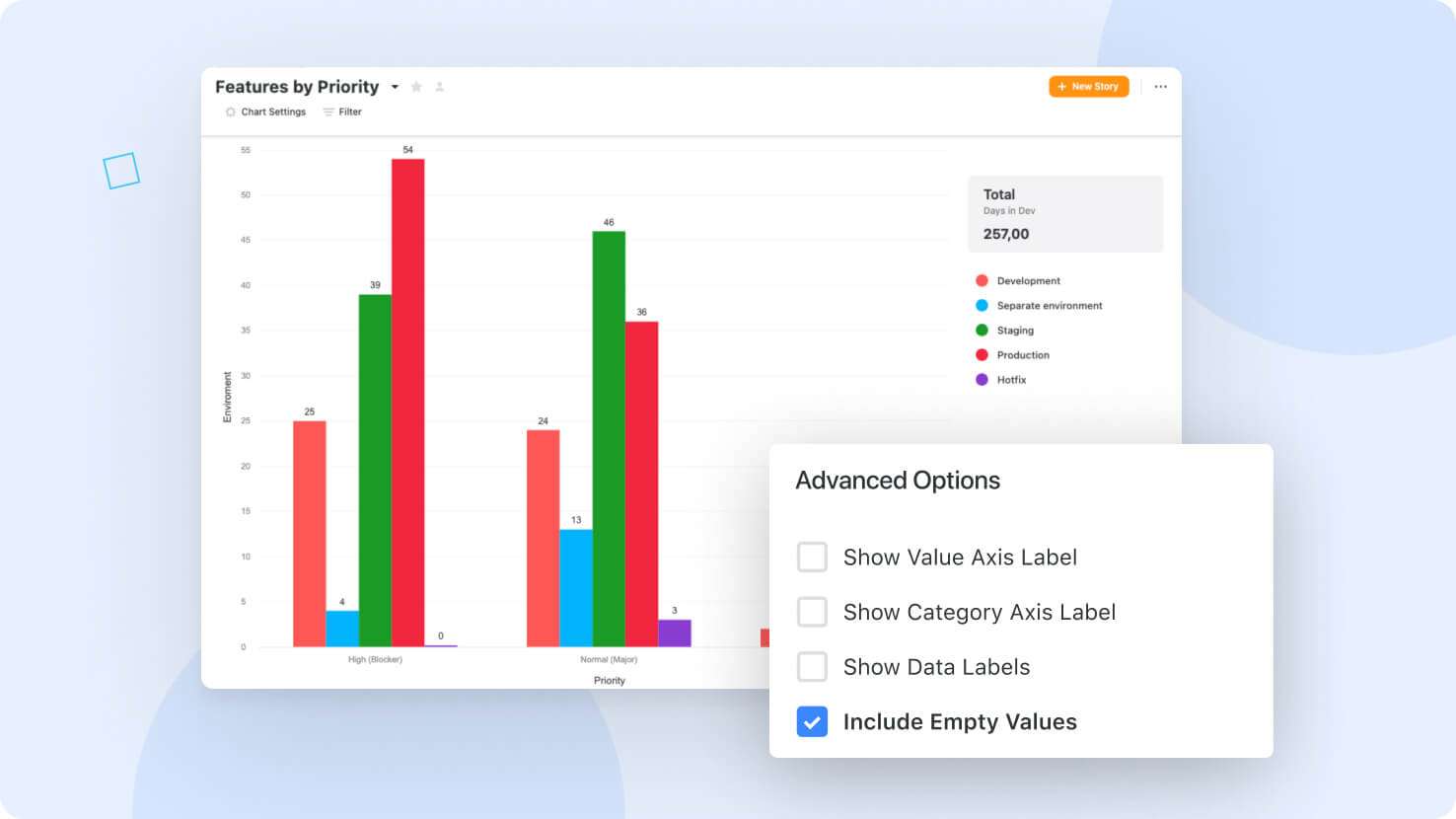This screenshot has width=1456, height=819.
Task: Click the Filter lines icon
Action: [x=328, y=112]
